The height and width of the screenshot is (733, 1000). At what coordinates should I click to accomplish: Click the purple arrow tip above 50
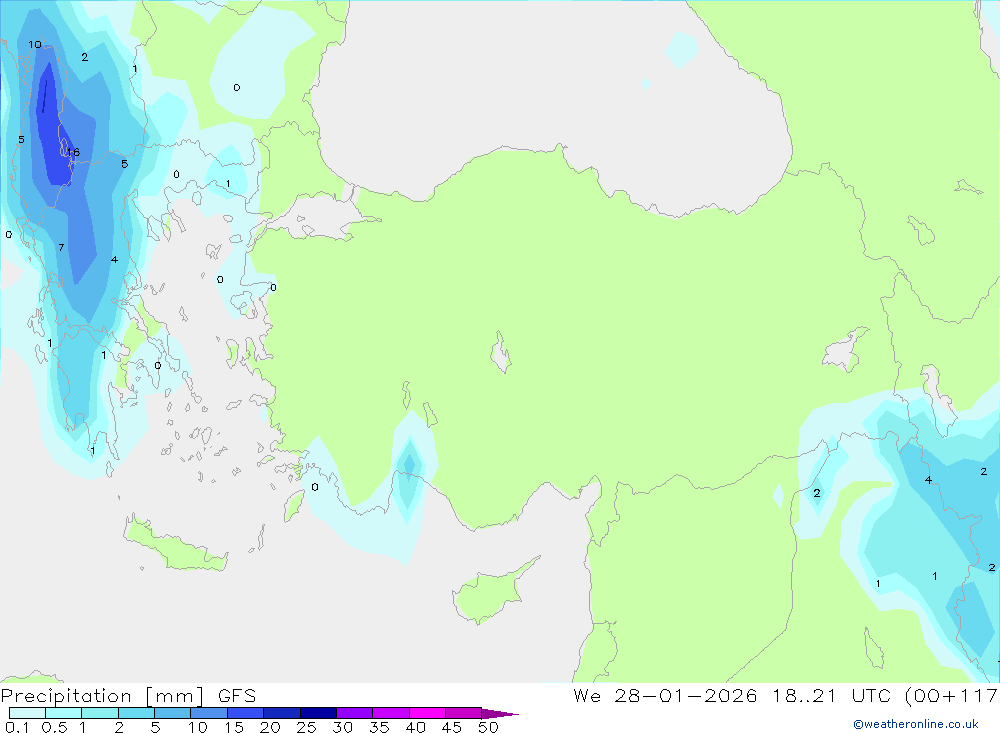(501, 714)
